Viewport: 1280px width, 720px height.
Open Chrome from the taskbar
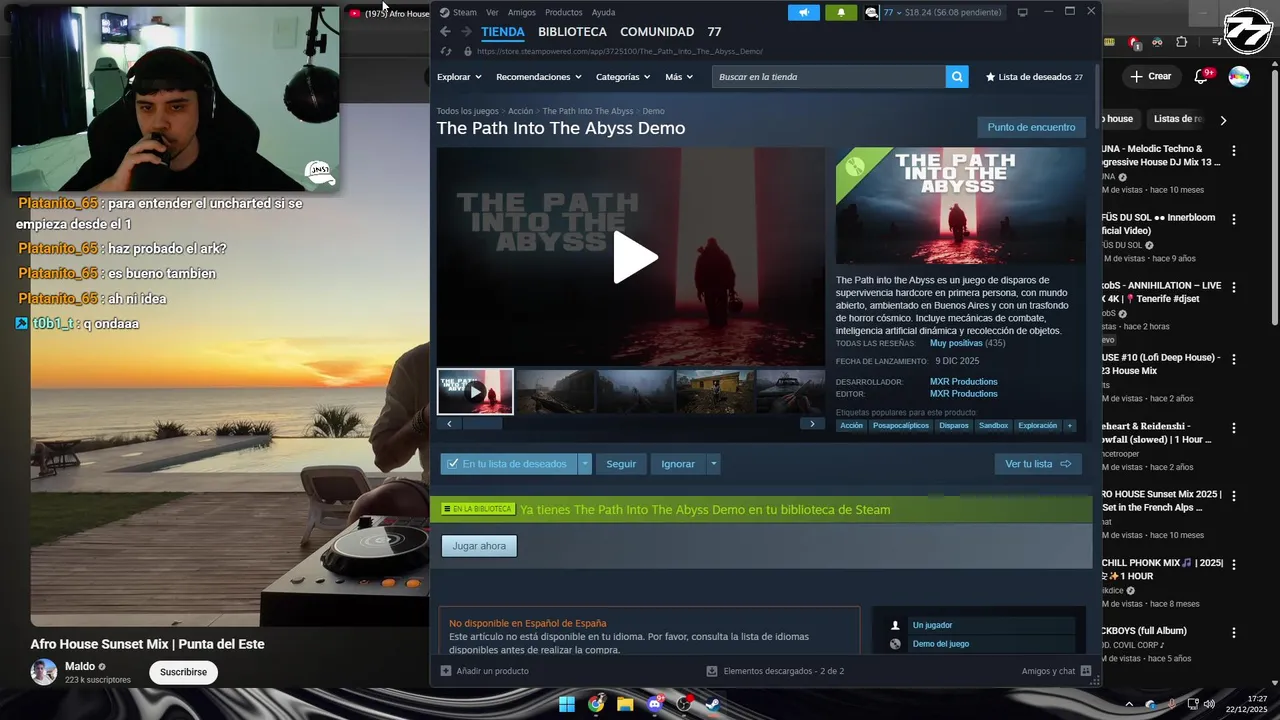596,704
